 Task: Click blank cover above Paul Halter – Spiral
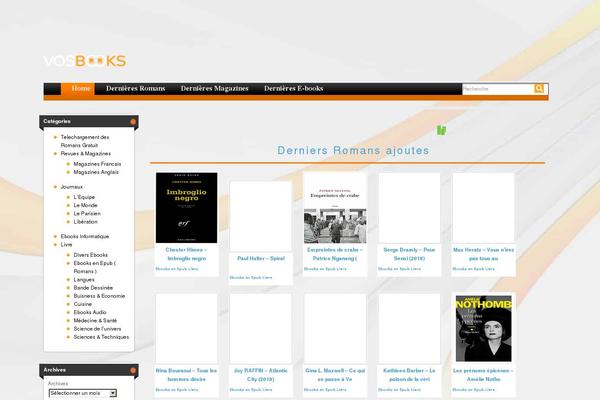(261, 216)
